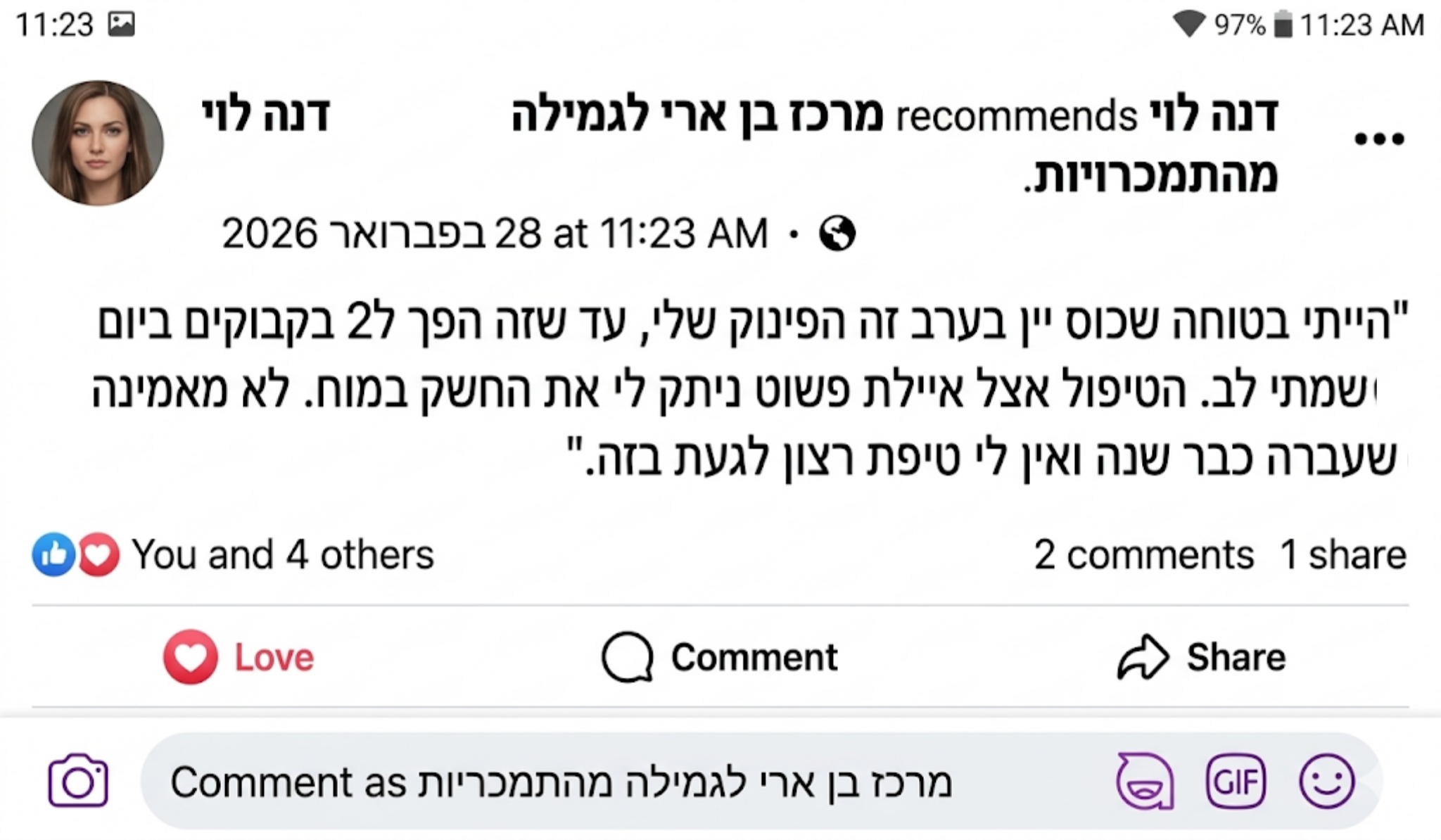Open the sticker/avatar picker icon

pyautogui.click(x=1145, y=782)
